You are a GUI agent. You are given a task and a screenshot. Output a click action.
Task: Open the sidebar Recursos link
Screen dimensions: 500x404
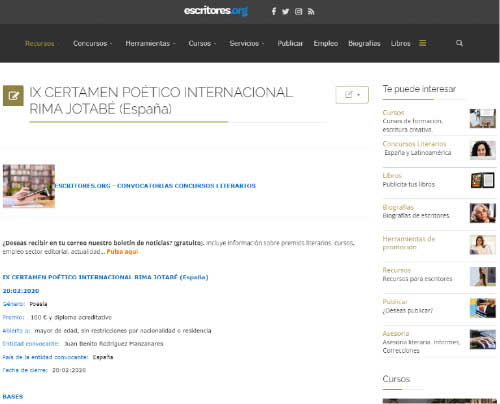(397, 270)
